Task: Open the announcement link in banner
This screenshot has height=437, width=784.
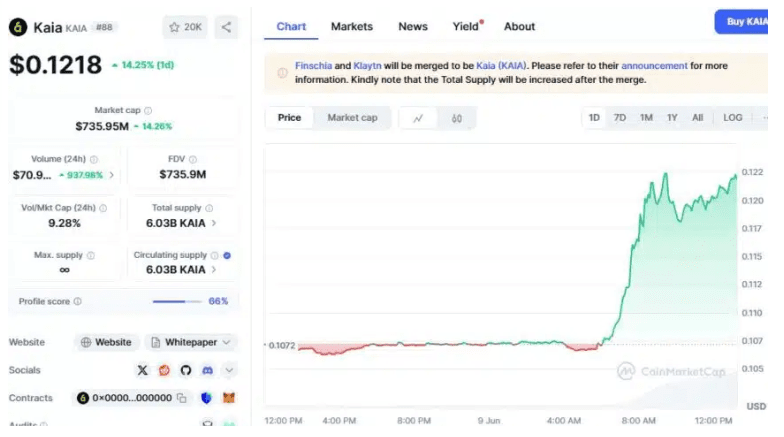Action: (654, 66)
